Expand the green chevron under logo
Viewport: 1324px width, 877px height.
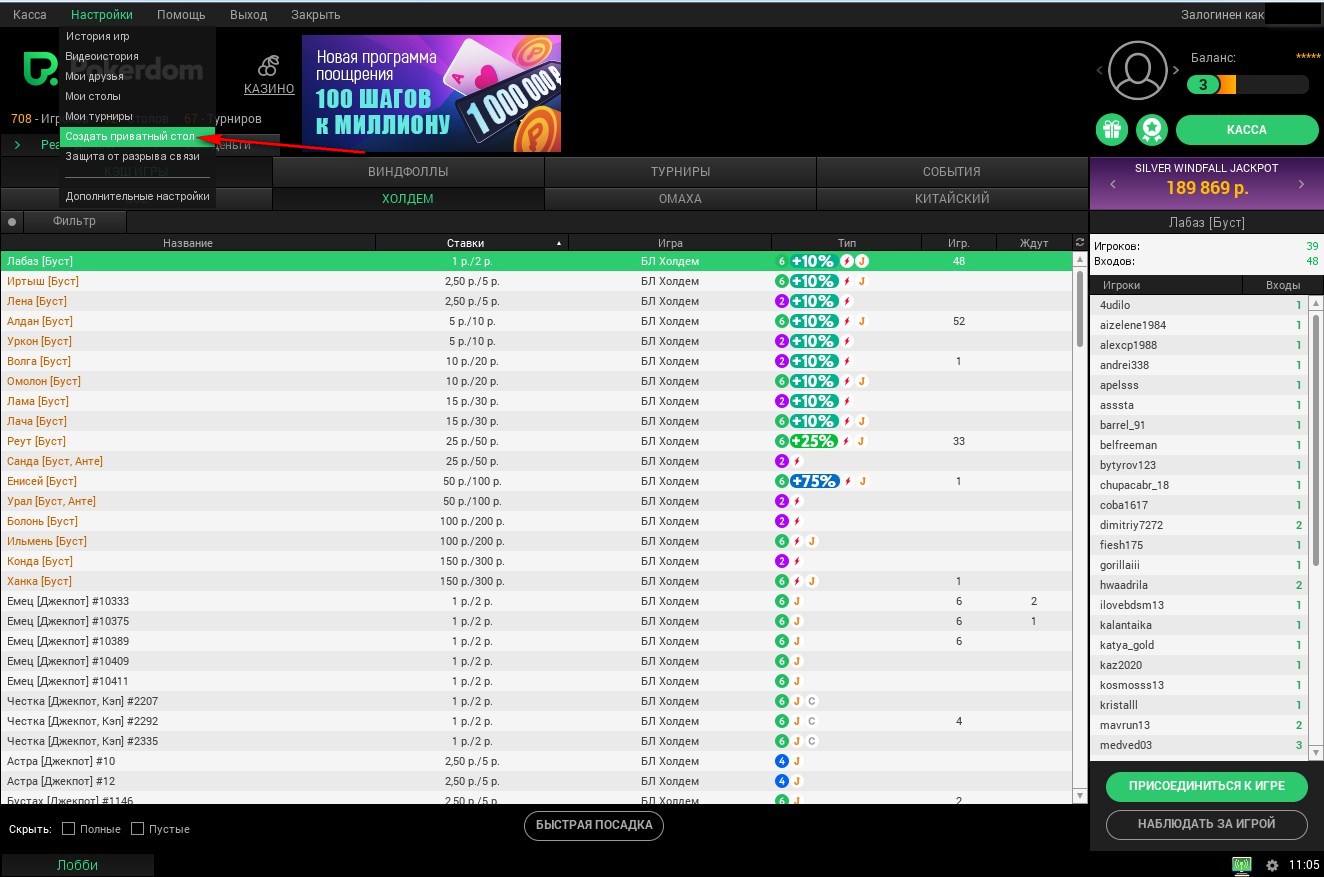18,145
